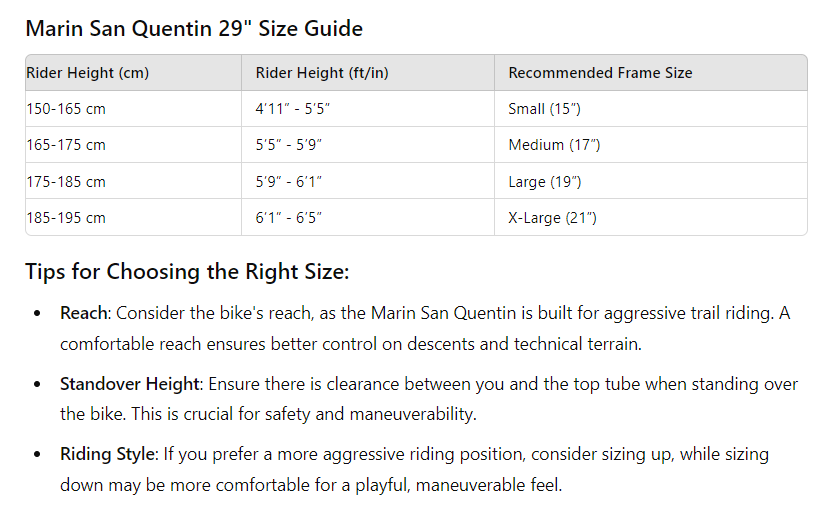Select the "X-Large (21")" frame size cell
Screen dimensions: 825x512
tap(552, 218)
